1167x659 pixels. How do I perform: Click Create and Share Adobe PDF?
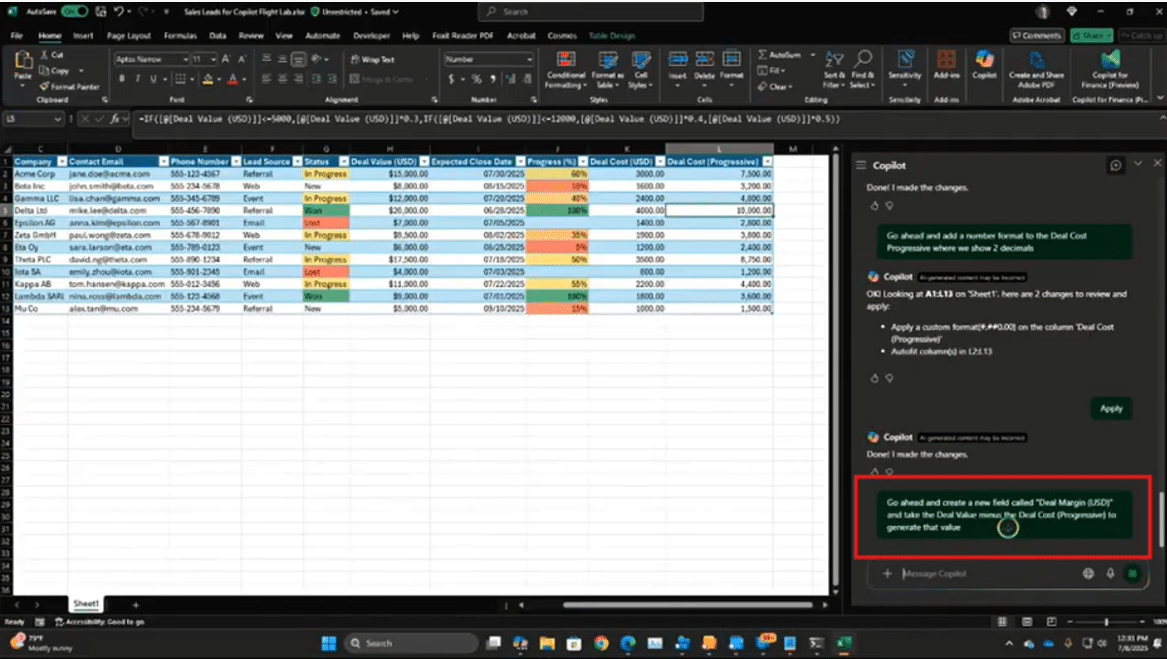(1036, 66)
